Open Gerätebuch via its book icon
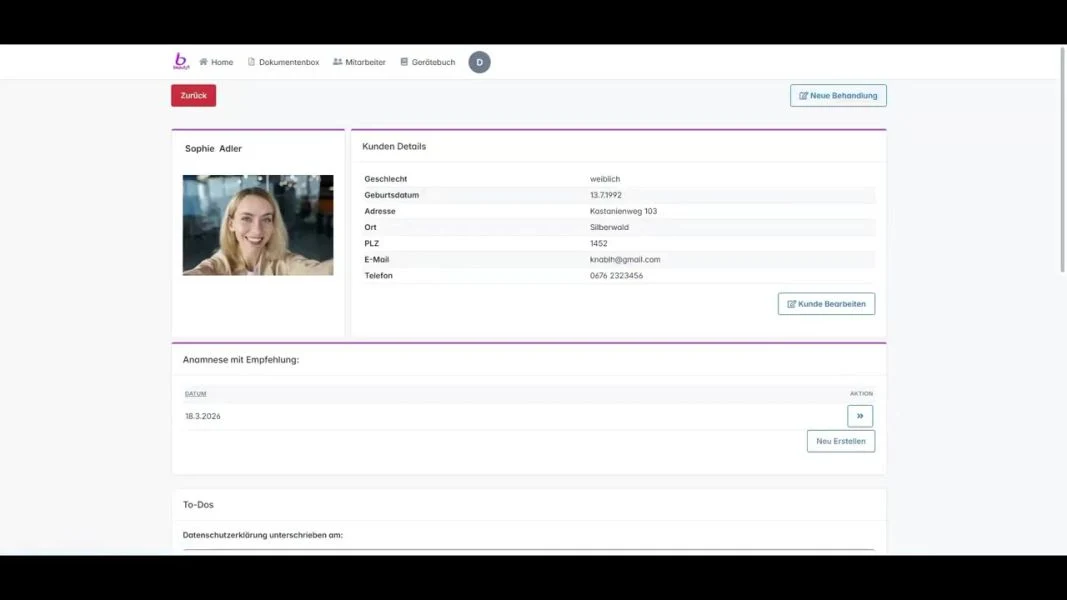 point(404,62)
